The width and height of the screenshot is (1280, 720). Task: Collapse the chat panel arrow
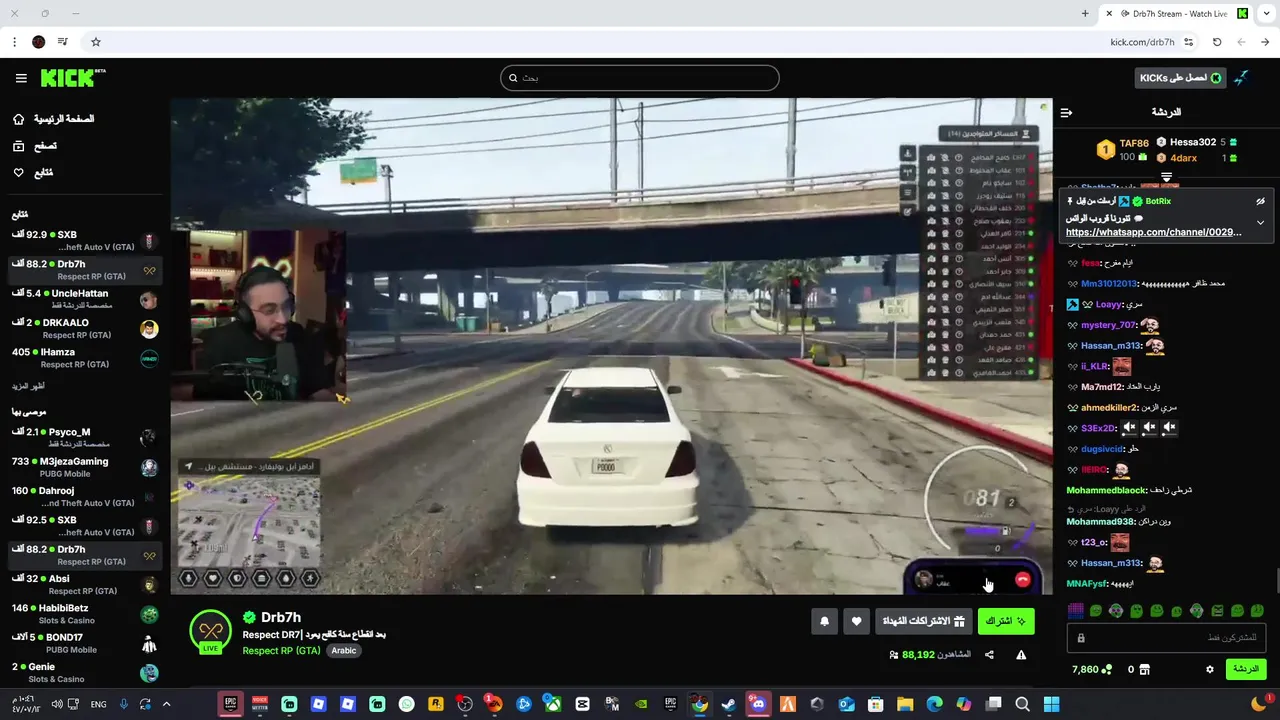coord(1066,112)
